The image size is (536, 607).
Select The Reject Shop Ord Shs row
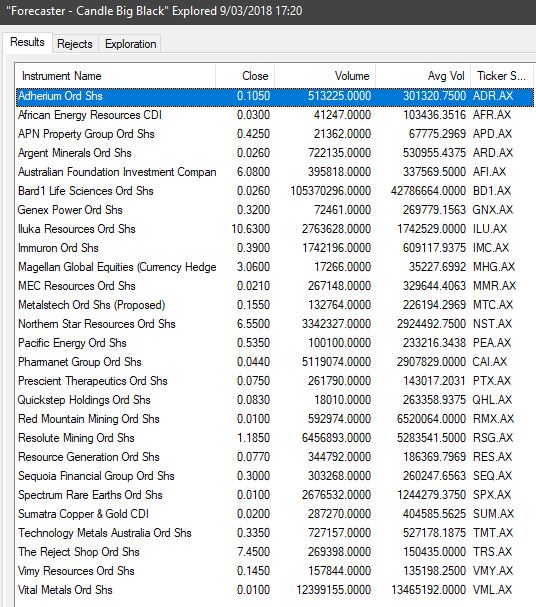[275, 552]
